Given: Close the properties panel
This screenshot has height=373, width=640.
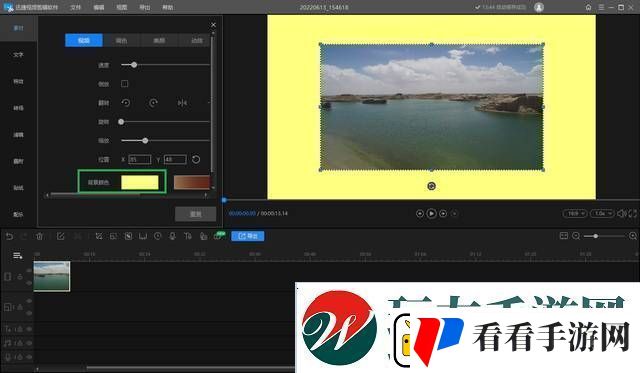Looking at the screenshot, I should (213, 25).
